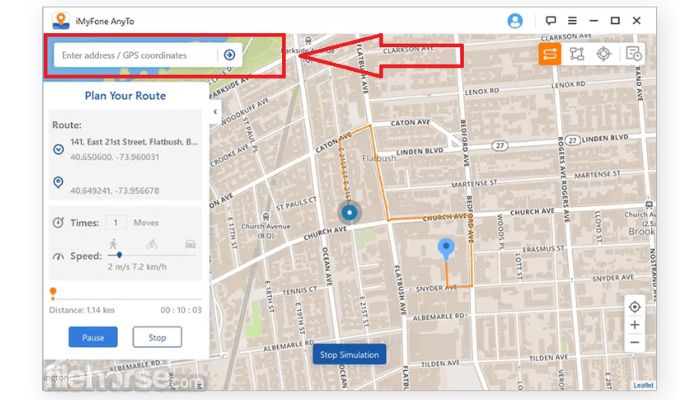Open the user account avatar
Screen dimensions: 700x400
[x=515, y=21]
